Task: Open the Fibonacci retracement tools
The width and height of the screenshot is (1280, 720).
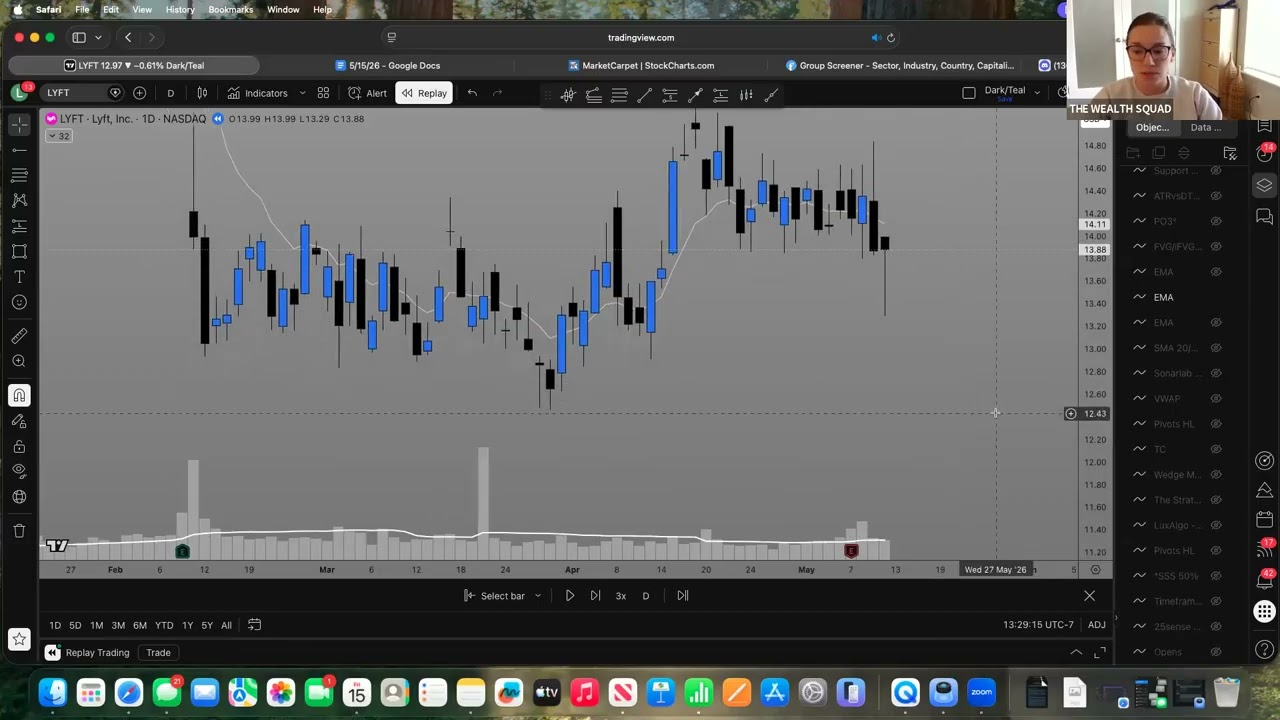Action: pos(19,175)
